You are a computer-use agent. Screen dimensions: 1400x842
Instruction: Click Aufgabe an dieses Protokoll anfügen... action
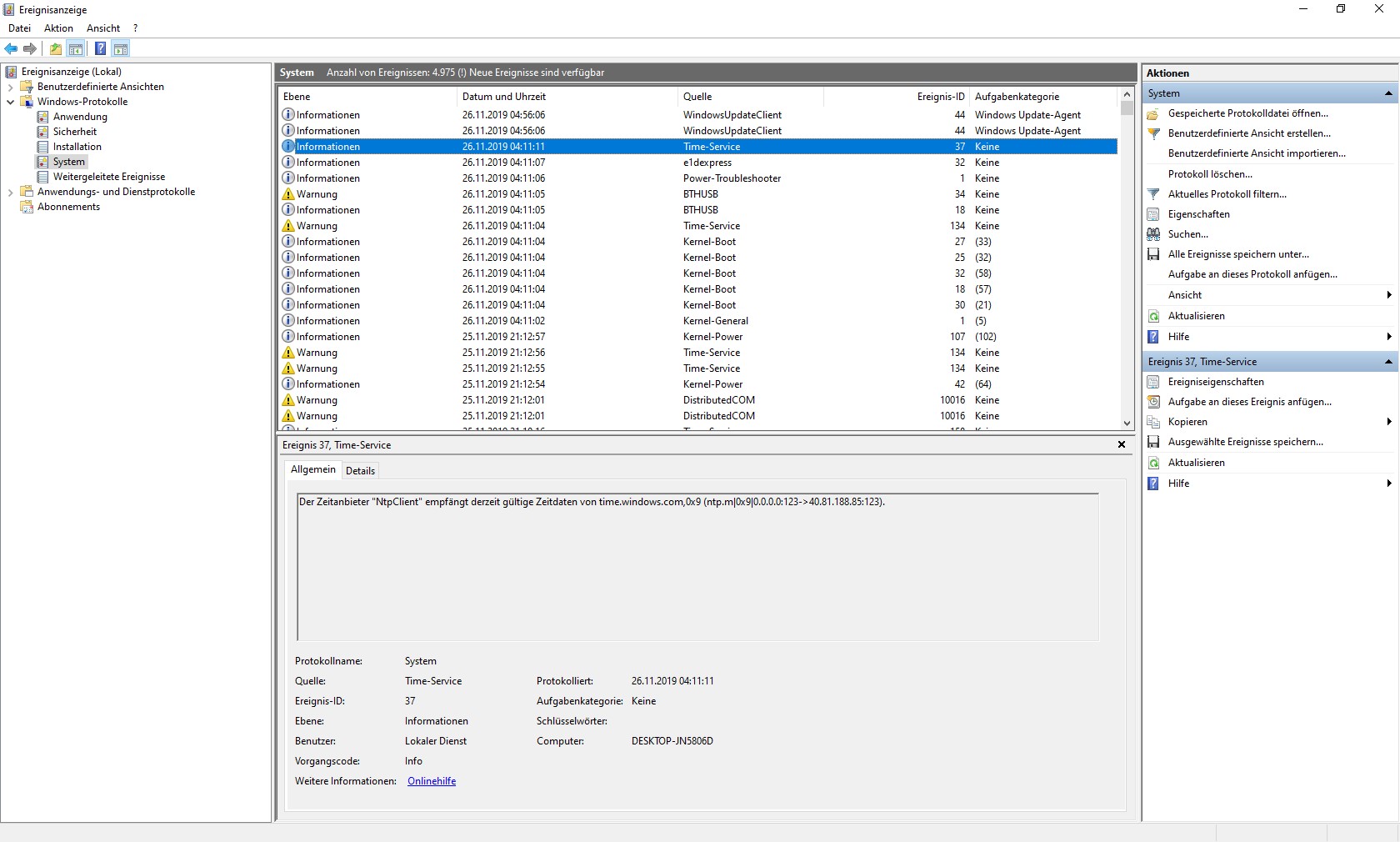click(1252, 274)
